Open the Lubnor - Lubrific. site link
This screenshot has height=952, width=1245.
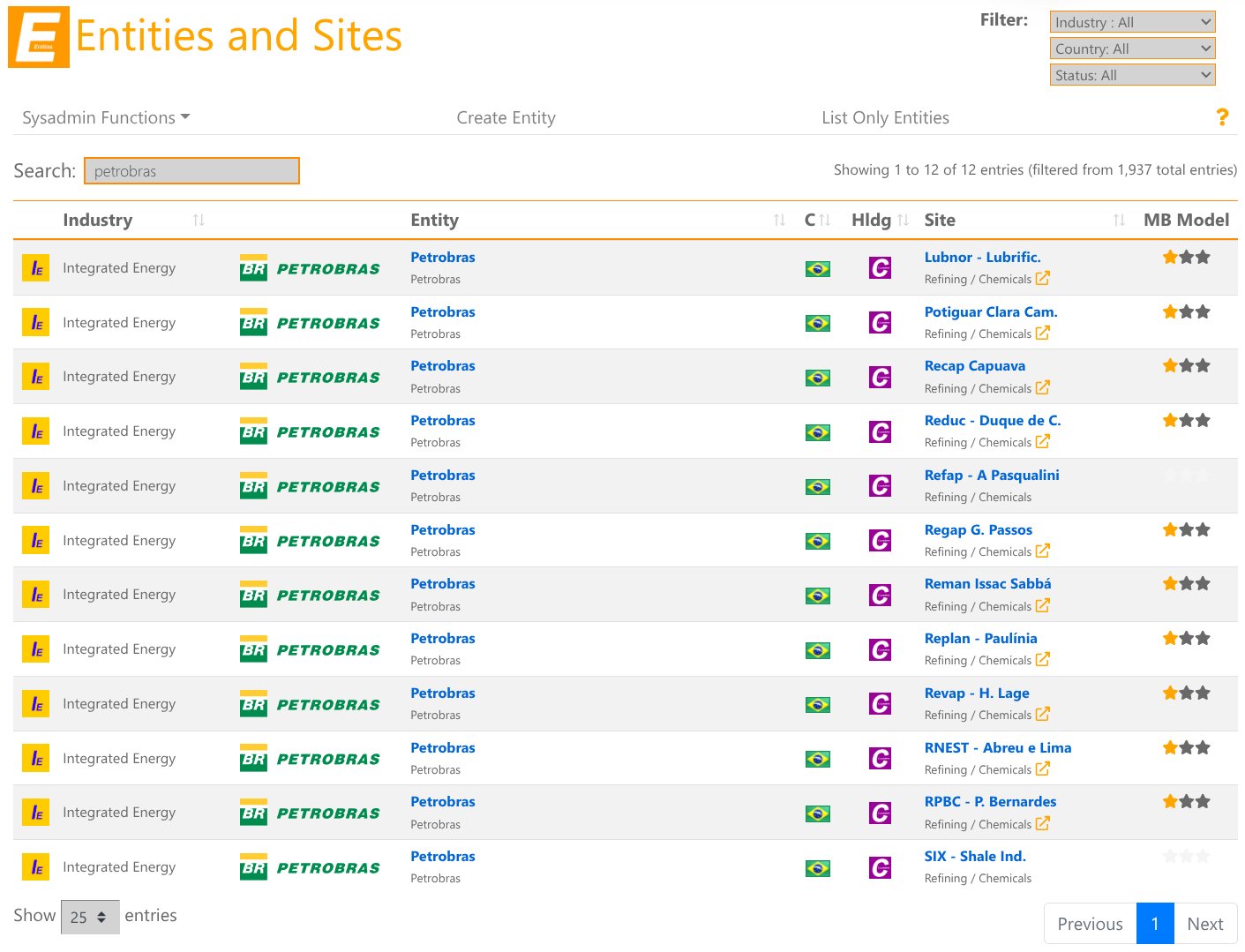[982, 257]
